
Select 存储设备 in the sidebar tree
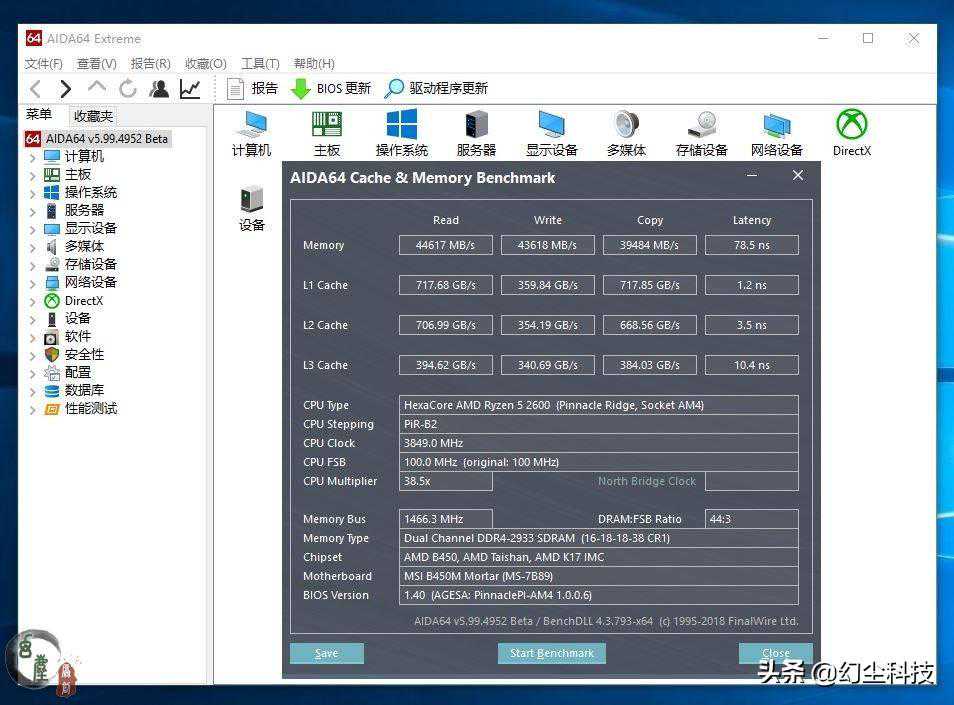tap(90, 264)
